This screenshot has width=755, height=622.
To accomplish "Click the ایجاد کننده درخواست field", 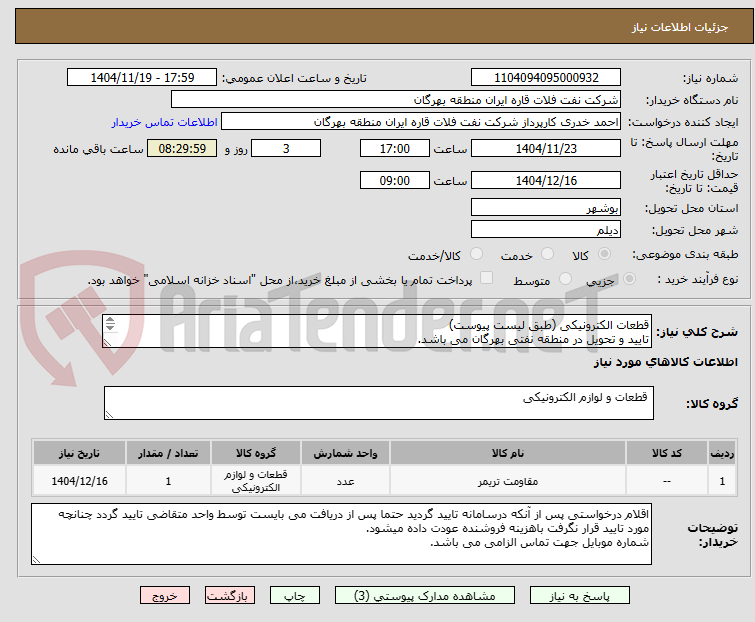I will click(x=421, y=122).
